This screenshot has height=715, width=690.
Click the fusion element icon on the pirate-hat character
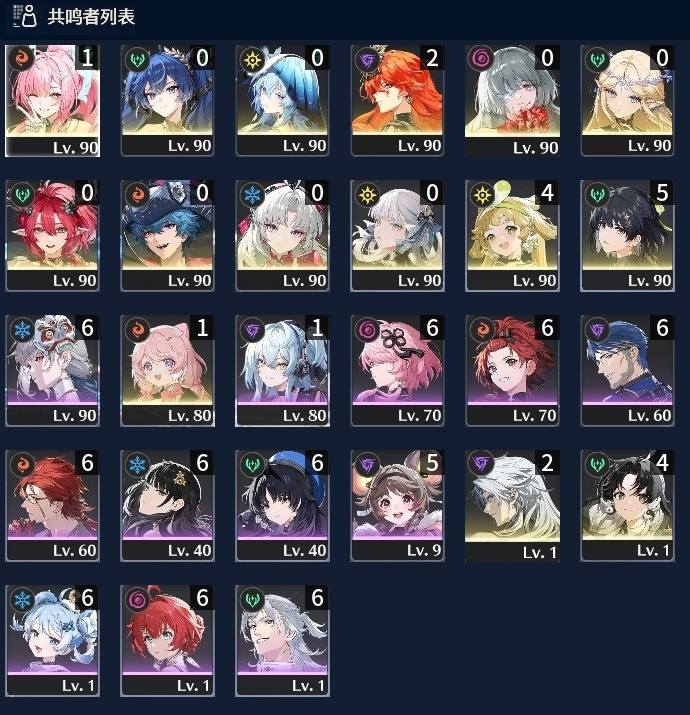click(137, 194)
